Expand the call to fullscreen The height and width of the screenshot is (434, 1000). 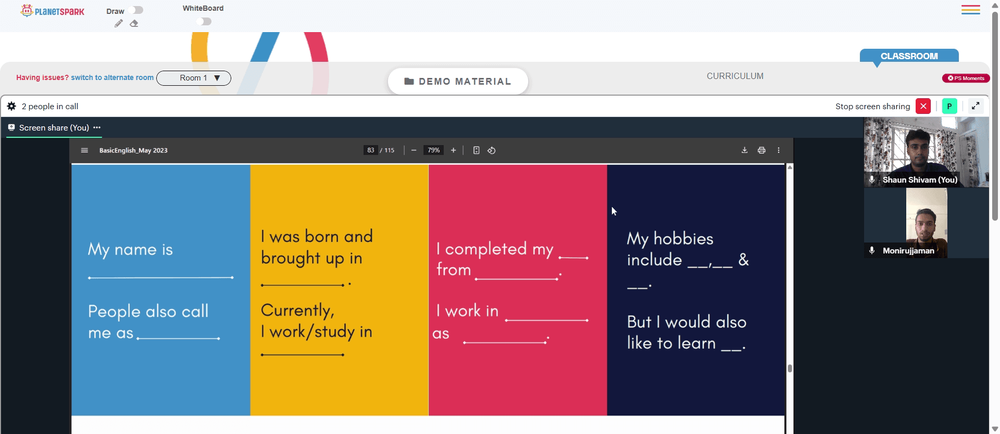pyautogui.click(x=975, y=106)
